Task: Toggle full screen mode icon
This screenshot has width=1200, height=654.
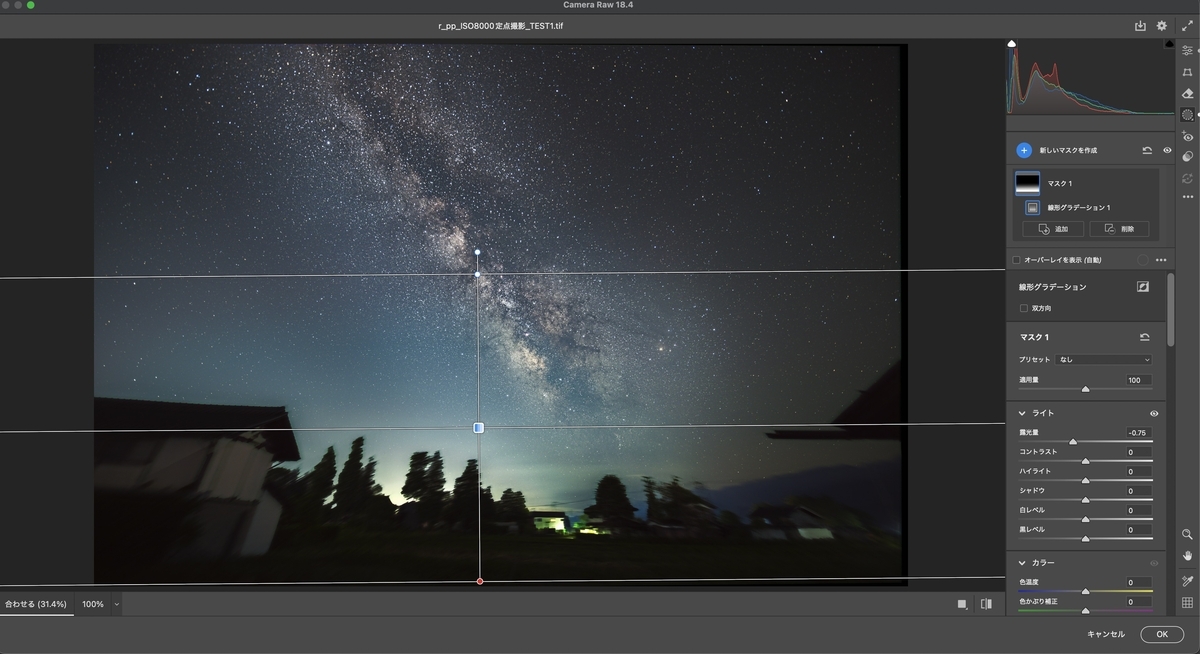Action: click(x=1187, y=26)
